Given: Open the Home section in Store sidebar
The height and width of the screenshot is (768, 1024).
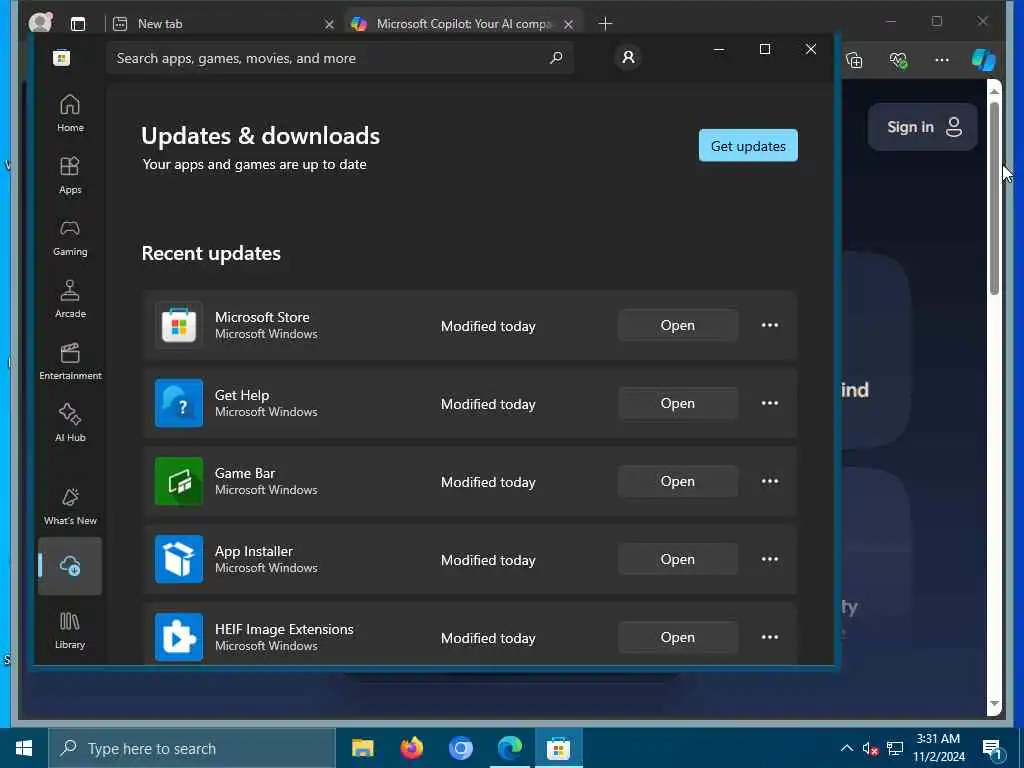Looking at the screenshot, I should click(x=70, y=114).
